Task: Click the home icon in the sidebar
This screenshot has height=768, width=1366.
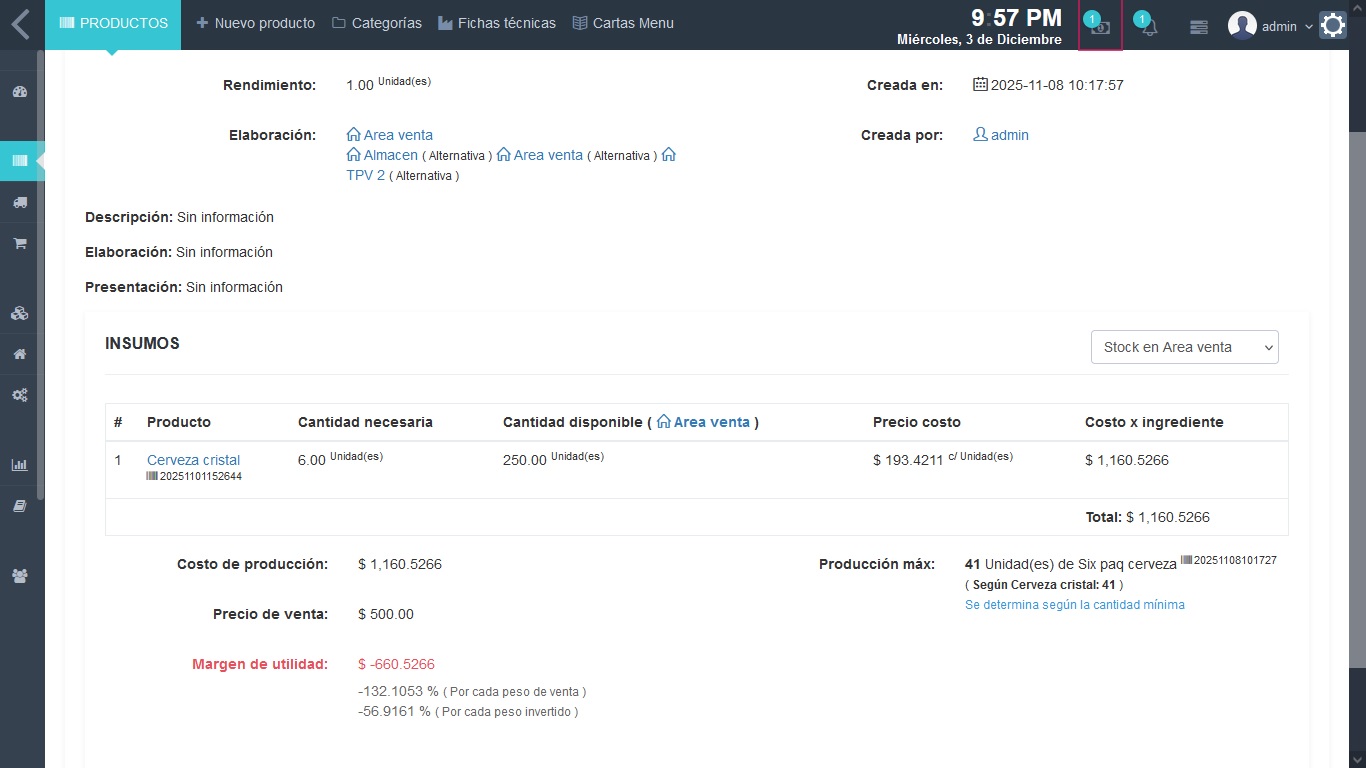Action: coord(19,354)
